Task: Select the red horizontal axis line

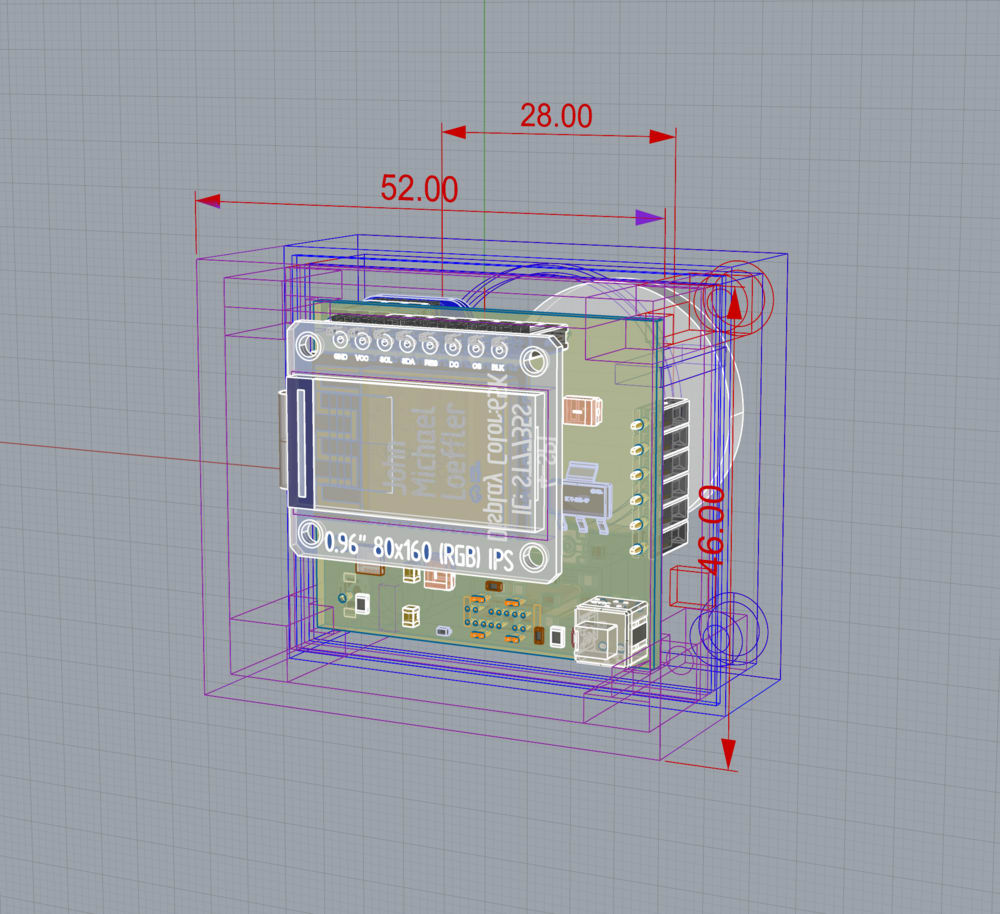Action: pyautogui.click(x=139, y=455)
